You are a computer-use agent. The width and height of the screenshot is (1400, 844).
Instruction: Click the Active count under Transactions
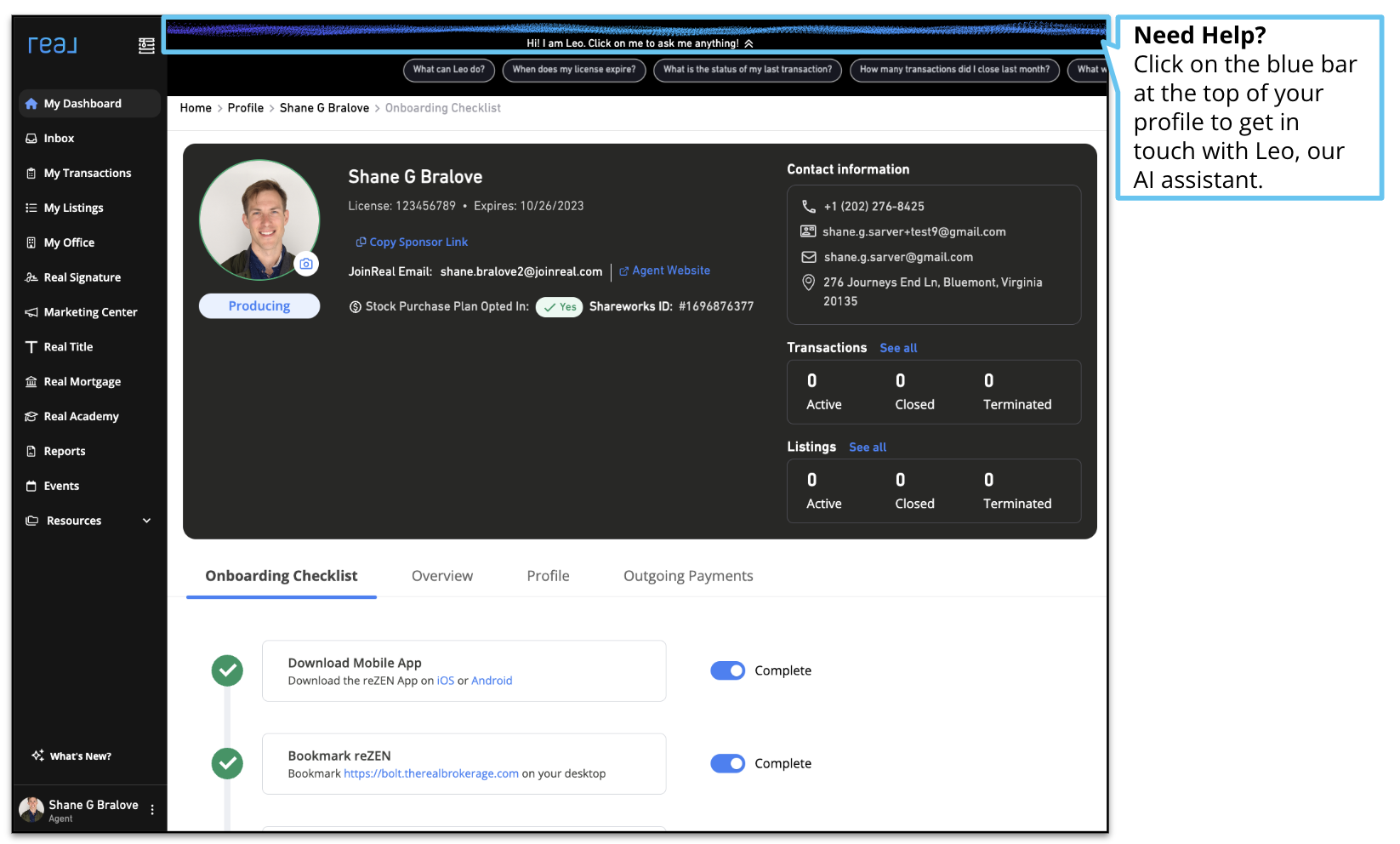[x=812, y=381]
